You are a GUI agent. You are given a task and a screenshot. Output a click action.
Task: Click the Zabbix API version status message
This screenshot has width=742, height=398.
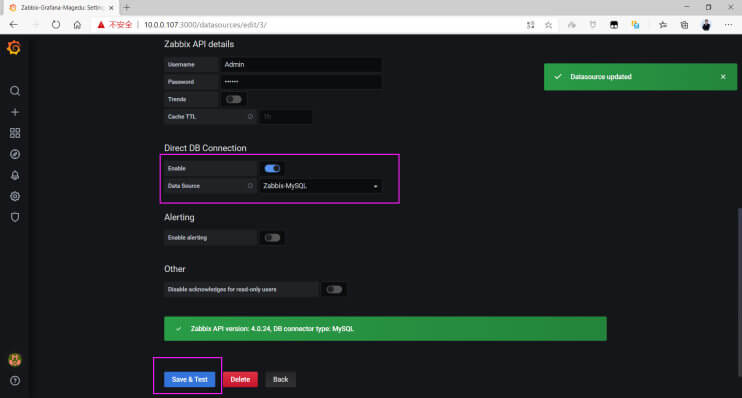click(x=385, y=328)
